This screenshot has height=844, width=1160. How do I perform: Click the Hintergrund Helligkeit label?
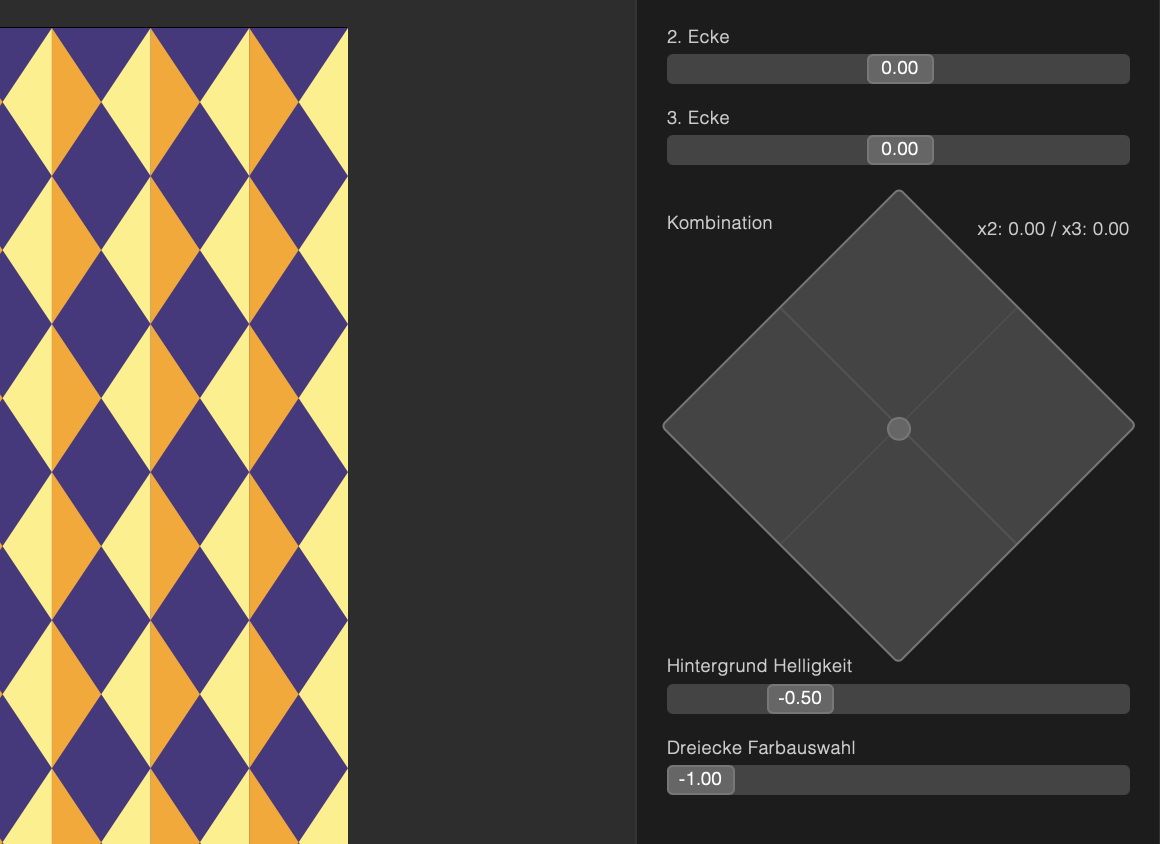click(759, 665)
